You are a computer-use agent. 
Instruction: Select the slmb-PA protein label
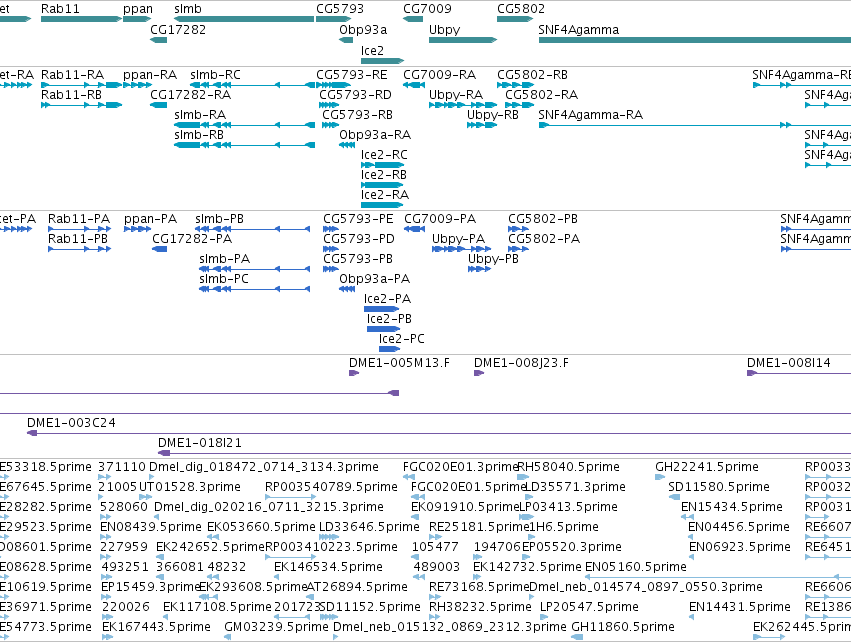[225, 259]
